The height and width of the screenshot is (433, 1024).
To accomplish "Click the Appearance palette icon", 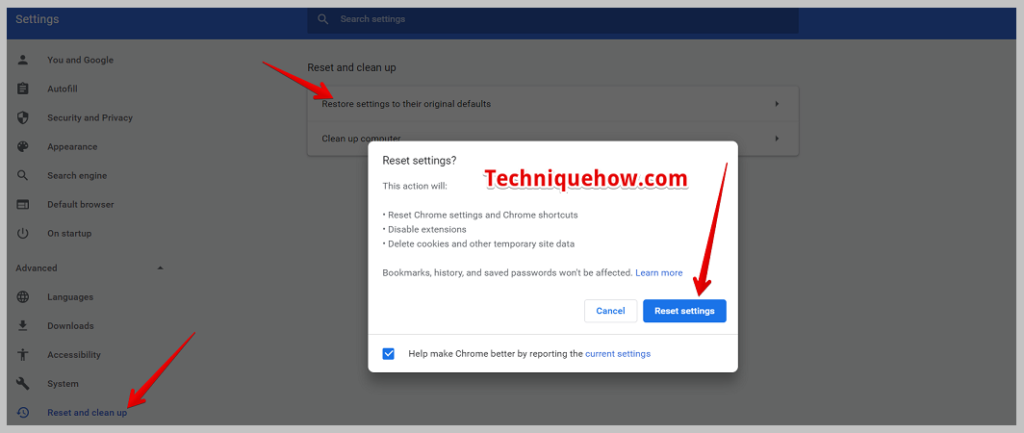I will pos(23,147).
